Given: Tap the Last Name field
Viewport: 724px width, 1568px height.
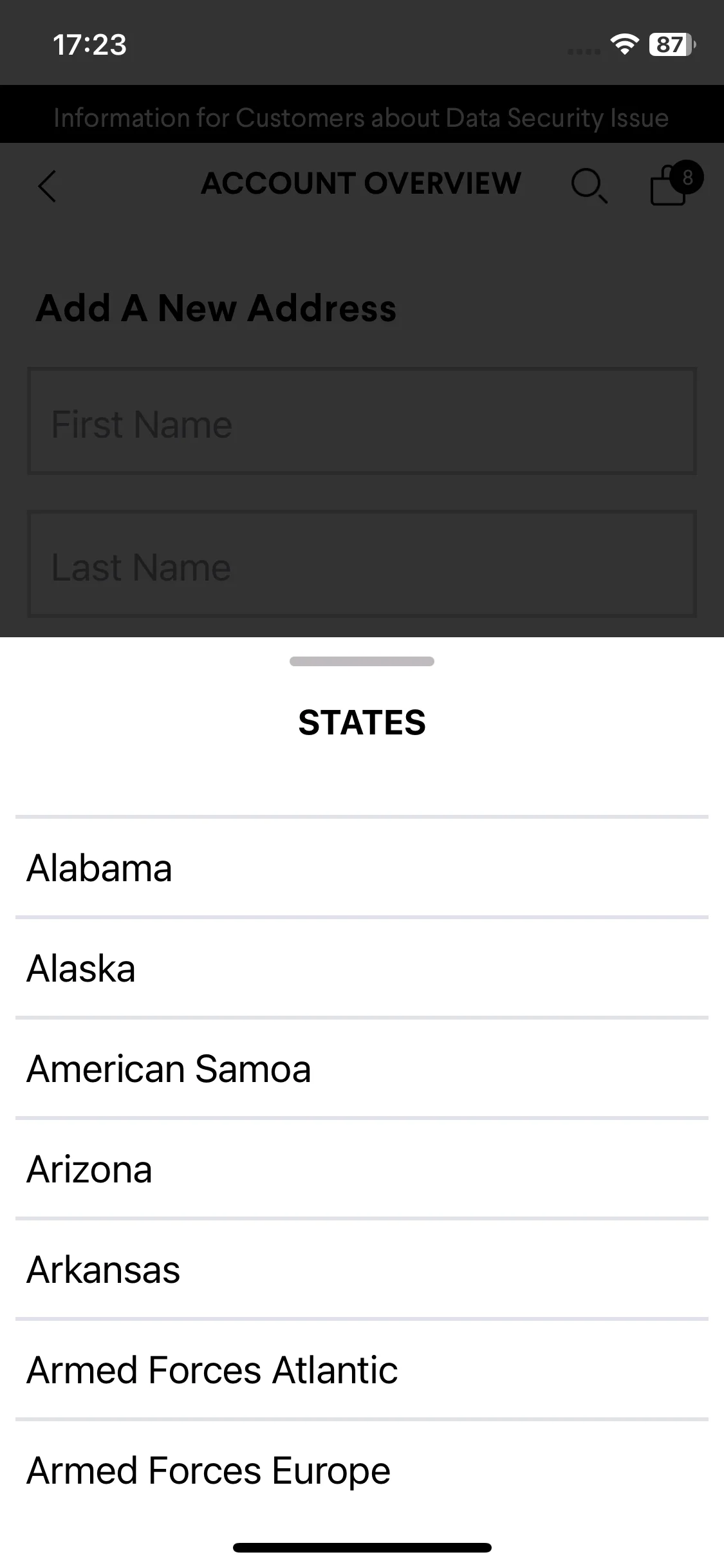Looking at the screenshot, I should [x=362, y=564].
